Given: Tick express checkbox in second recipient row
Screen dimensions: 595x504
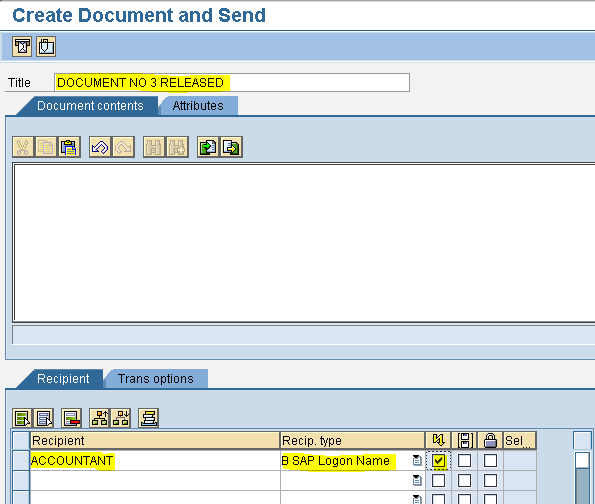Looking at the screenshot, I should point(438,480).
